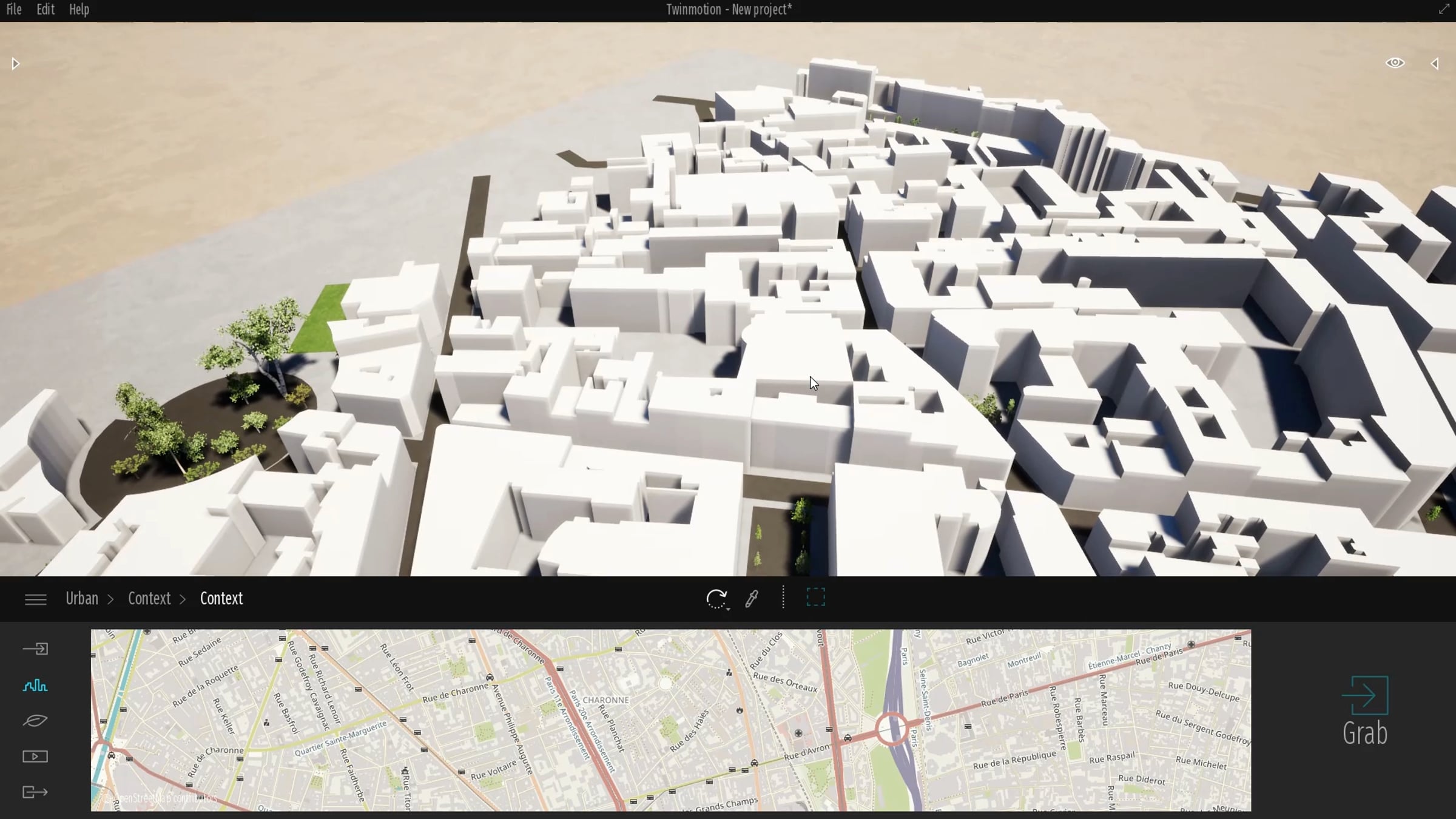The width and height of the screenshot is (1456, 819).
Task: Open the Media play icon panel
Action: [x=35, y=757]
